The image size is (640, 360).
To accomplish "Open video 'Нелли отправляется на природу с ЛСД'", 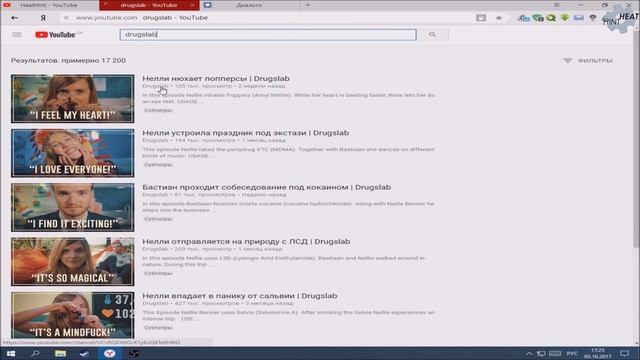I will [246, 241].
